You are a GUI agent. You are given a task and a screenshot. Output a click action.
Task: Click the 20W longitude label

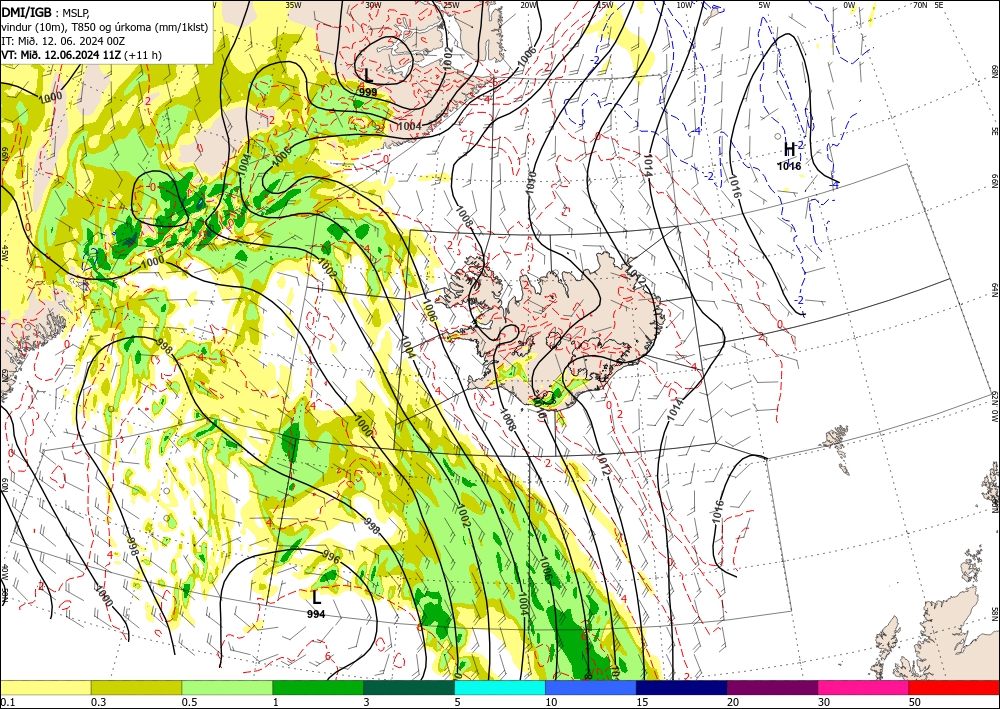528,5
